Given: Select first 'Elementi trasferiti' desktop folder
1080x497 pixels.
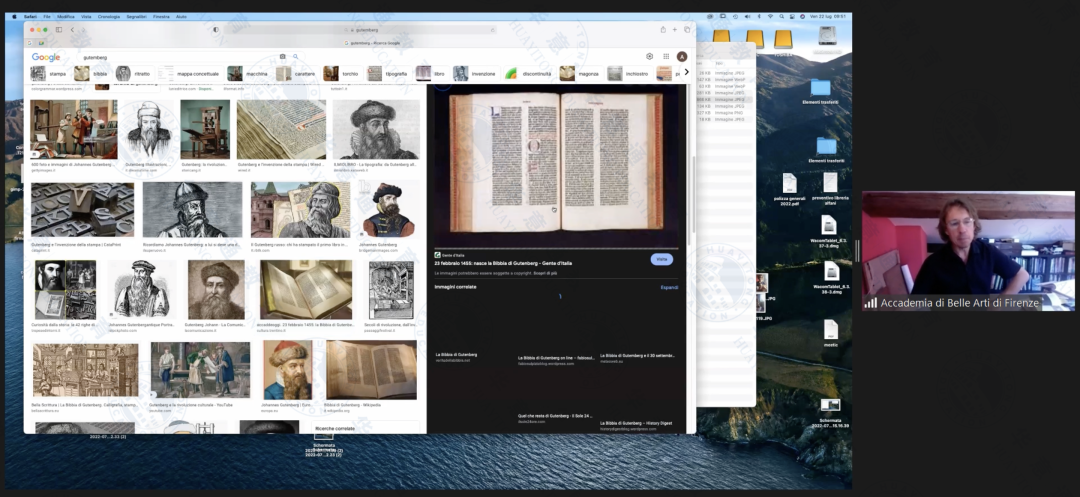Looking at the screenshot, I should point(820,91).
